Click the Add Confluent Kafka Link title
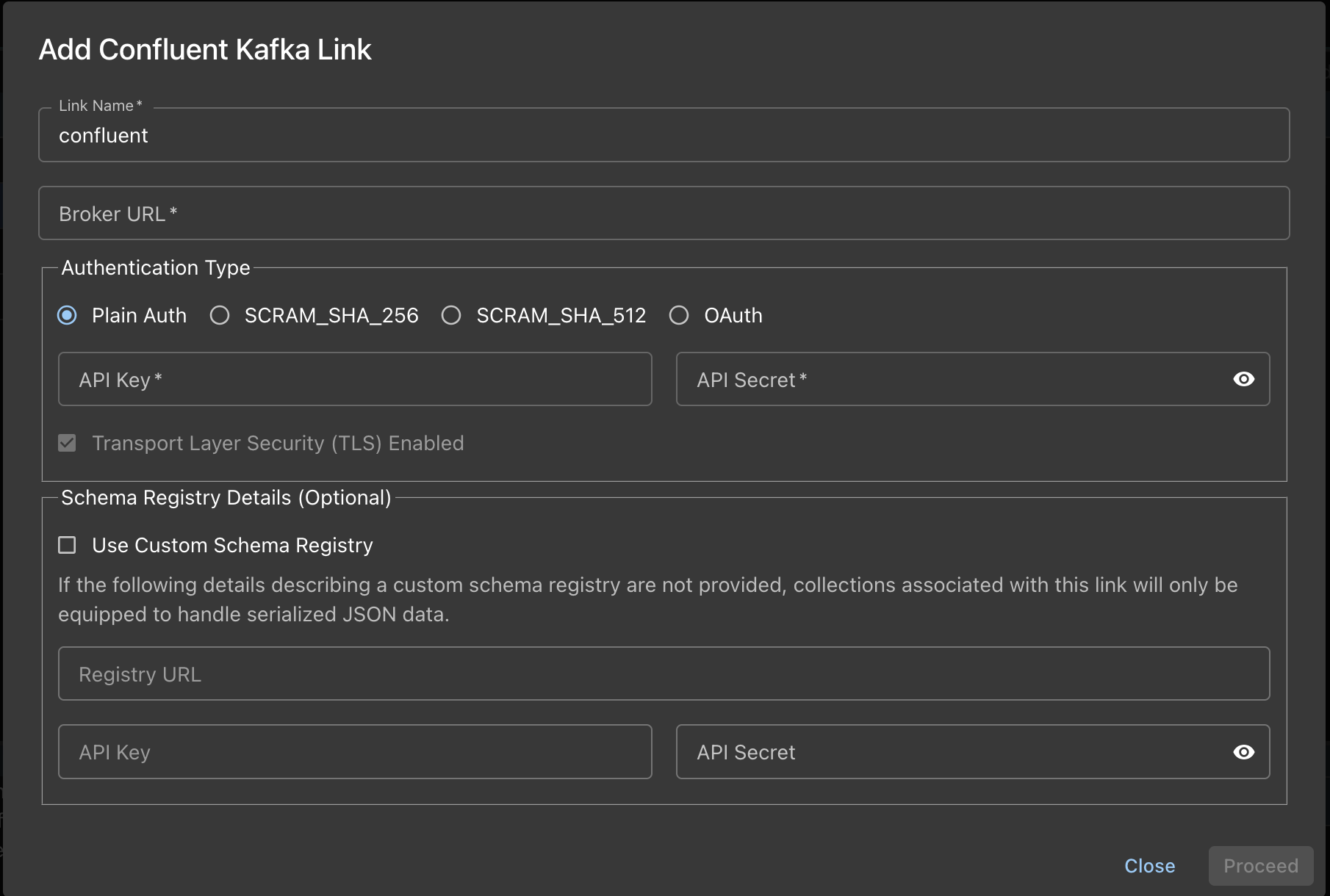1330x896 pixels. [x=205, y=49]
